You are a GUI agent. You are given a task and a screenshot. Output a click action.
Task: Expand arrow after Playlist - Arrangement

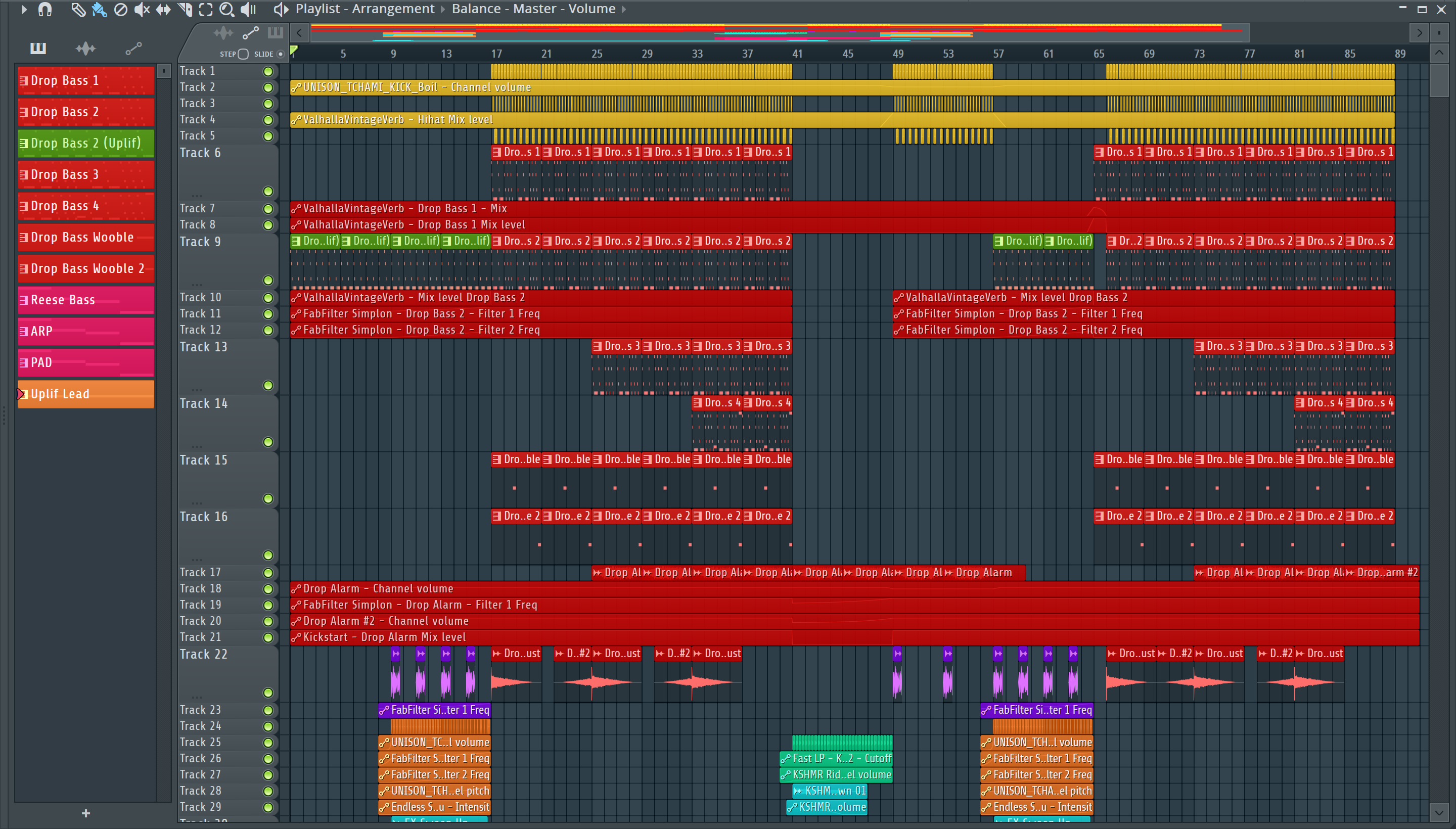[443, 9]
